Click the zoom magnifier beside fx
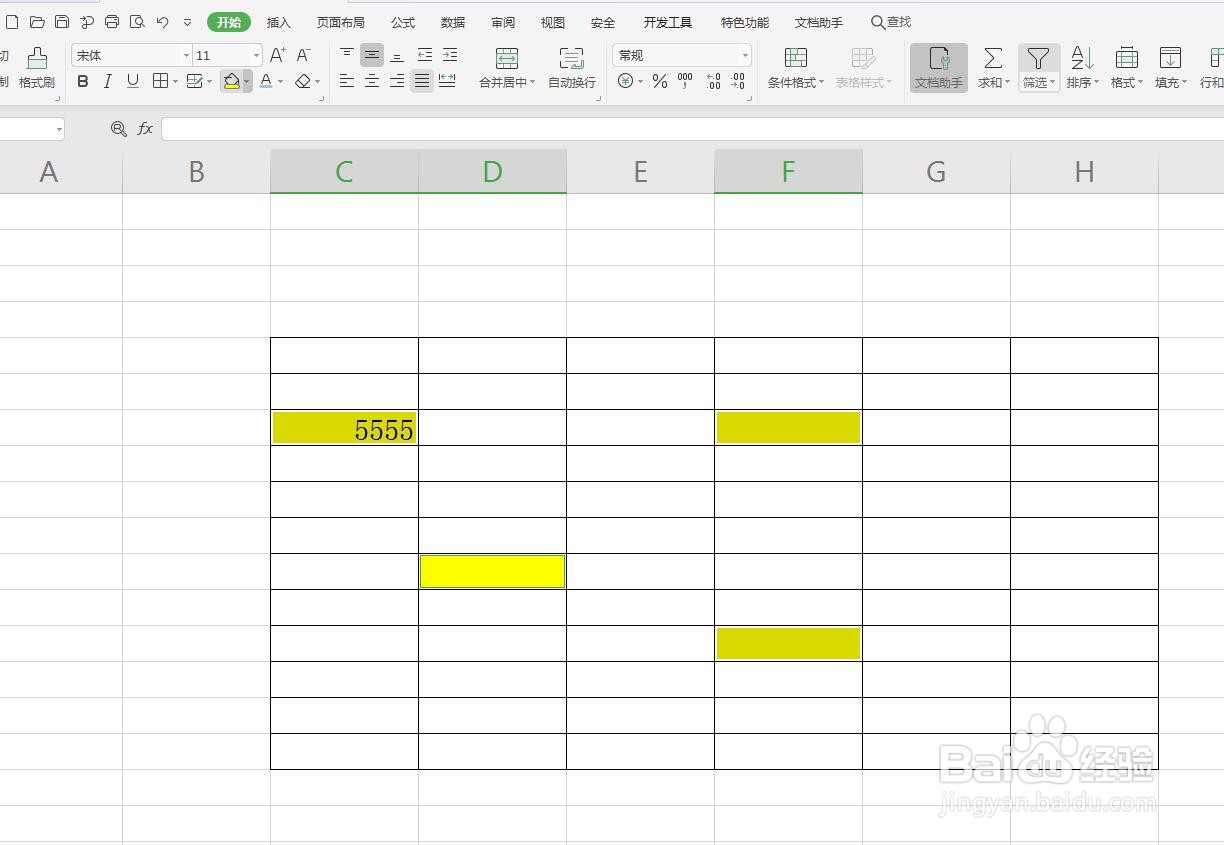1224x845 pixels. click(x=119, y=128)
